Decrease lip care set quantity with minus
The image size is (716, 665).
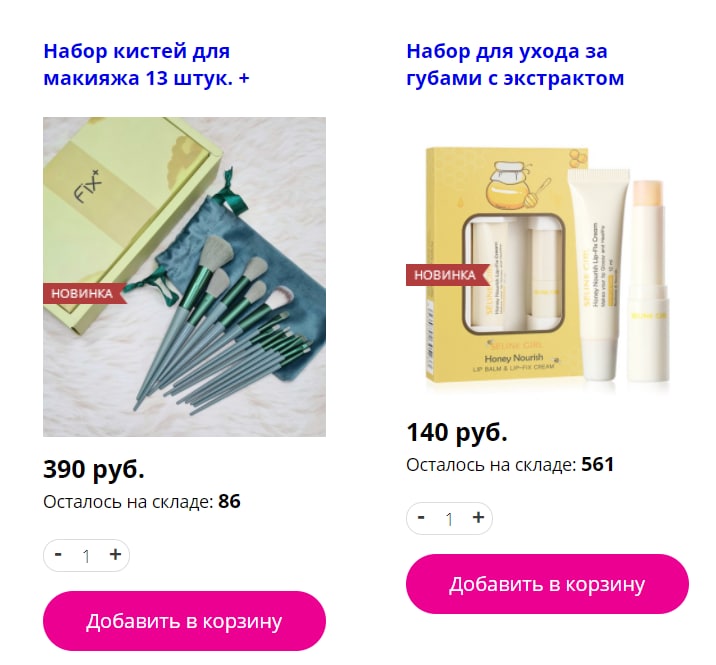click(421, 517)
